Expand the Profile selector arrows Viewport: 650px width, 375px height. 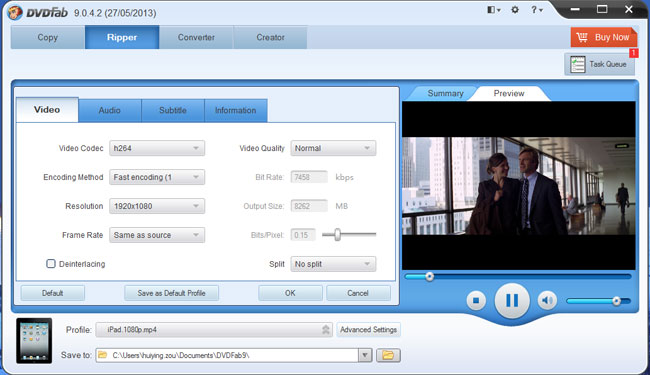(x=326, y=330)
